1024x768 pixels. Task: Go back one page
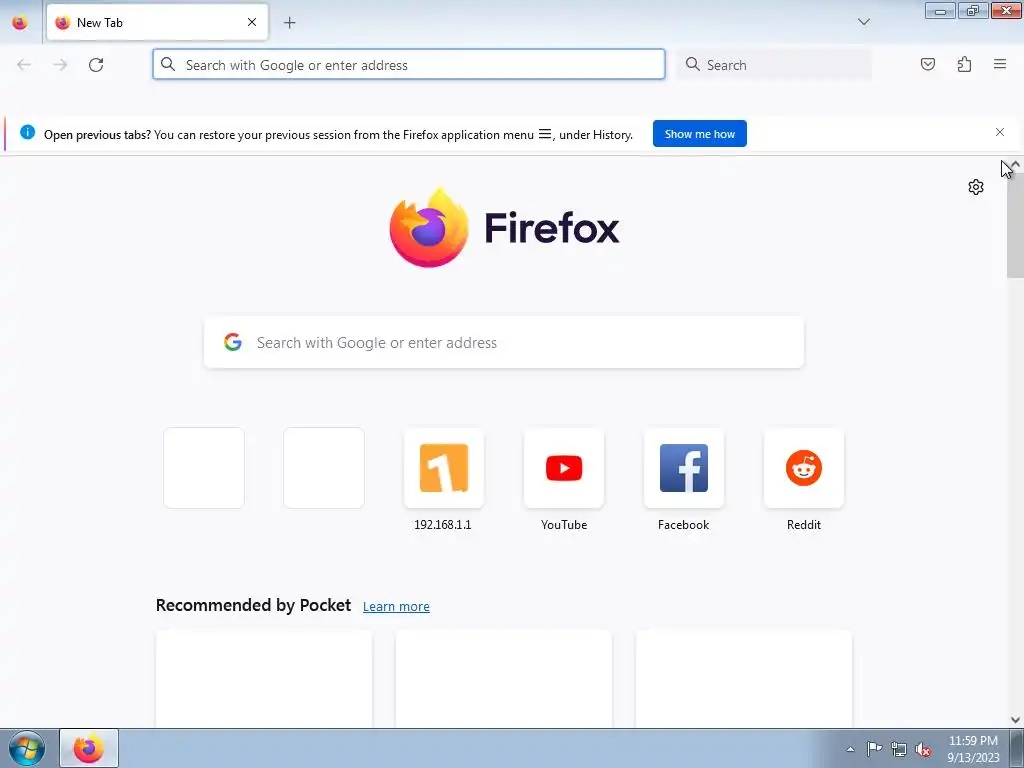point(24,65)
